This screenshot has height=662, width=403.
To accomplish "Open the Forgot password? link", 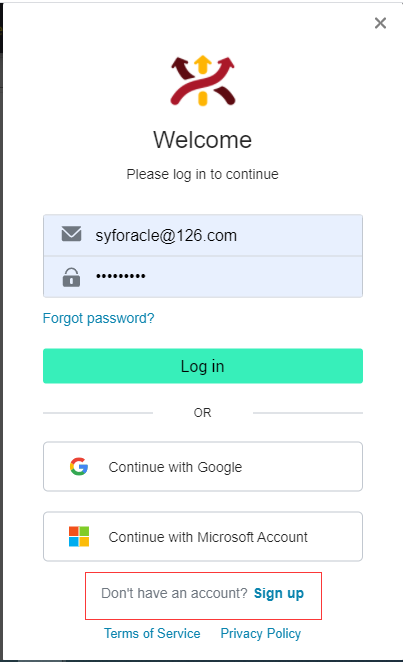I will [x=99, y=318].
